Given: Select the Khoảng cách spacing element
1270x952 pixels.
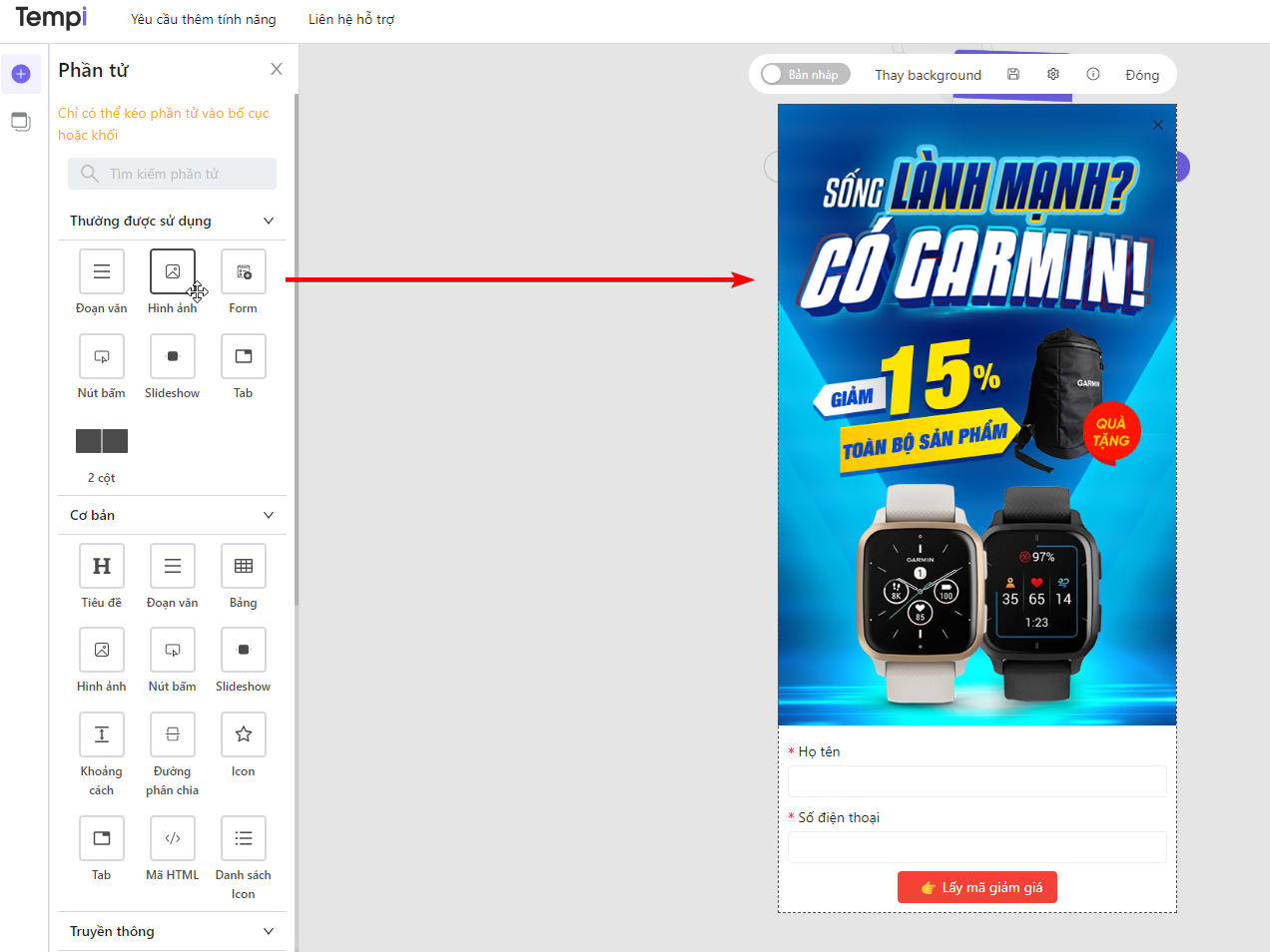Looking at the screenshot, I should click(x=102, y=734).
